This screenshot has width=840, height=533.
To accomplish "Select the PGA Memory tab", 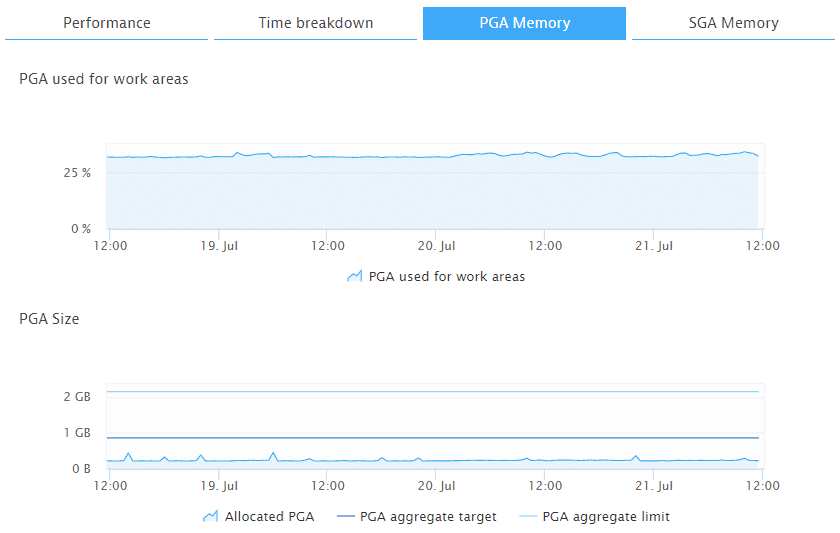I will [x=524, y=23].
